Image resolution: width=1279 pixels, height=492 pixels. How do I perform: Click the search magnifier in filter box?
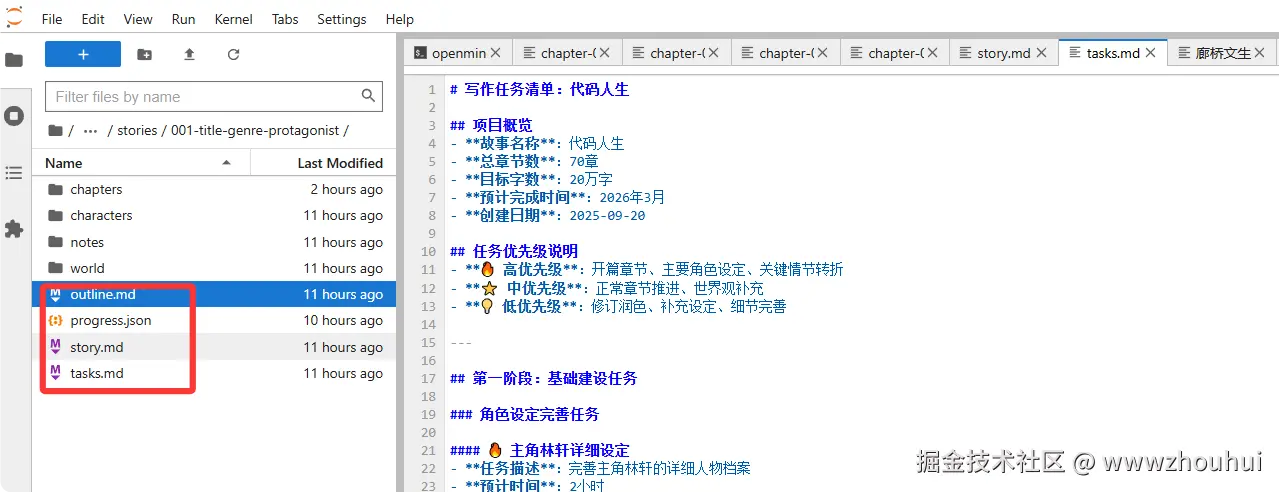[368, 96]
